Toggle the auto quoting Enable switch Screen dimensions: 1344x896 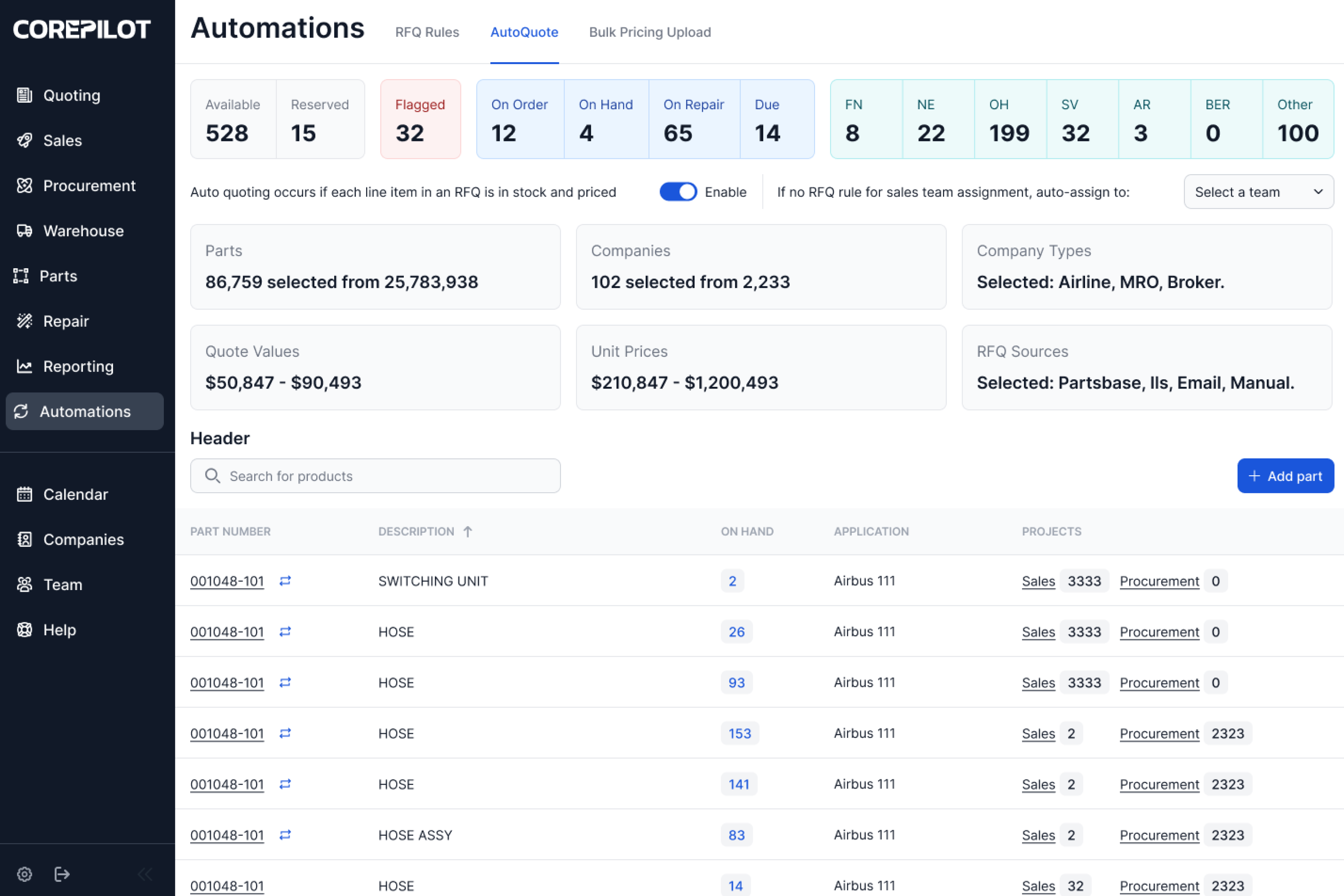point(678,192)
